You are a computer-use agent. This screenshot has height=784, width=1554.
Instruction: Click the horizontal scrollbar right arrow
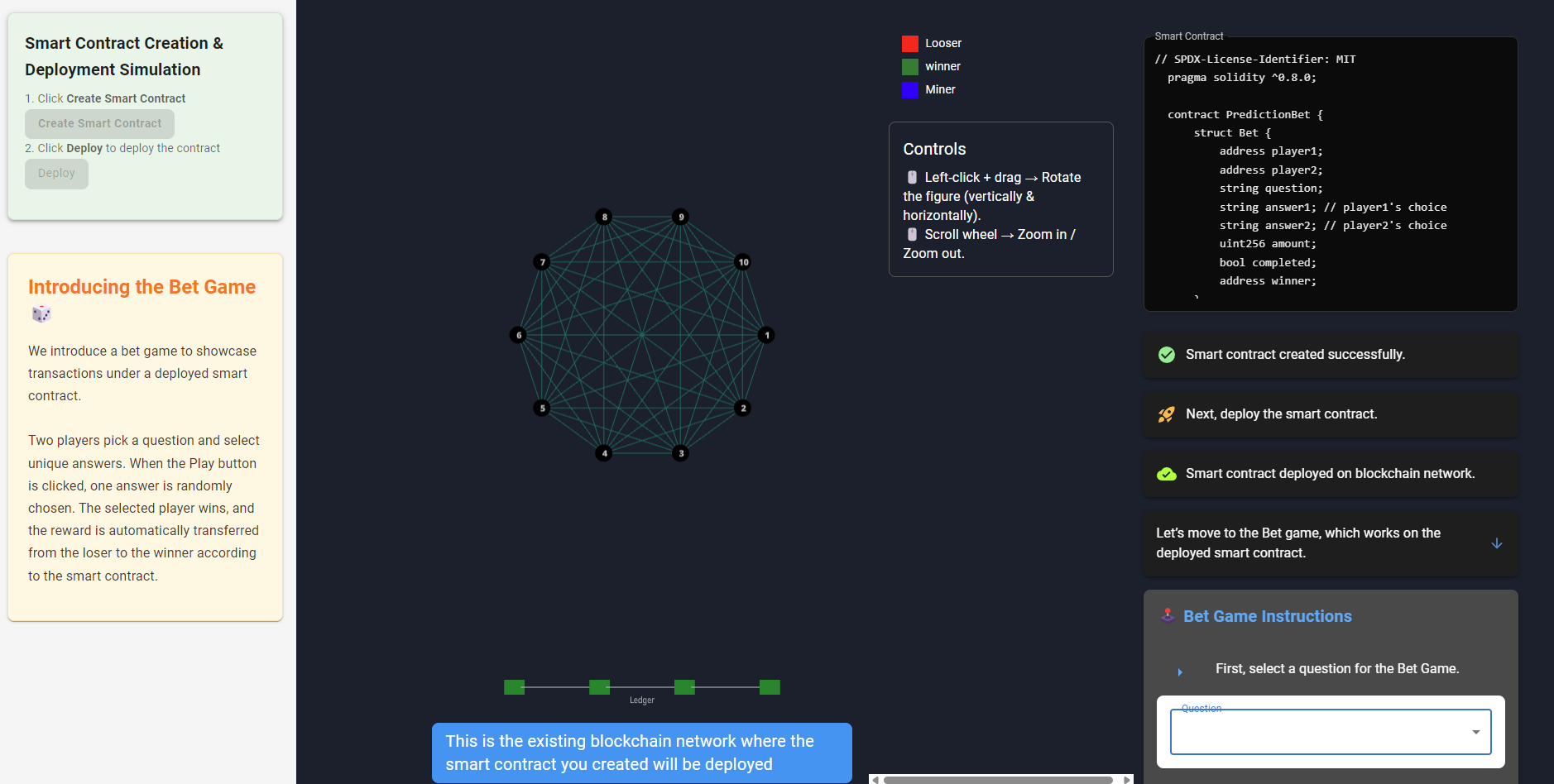[x=1126, y=779]
